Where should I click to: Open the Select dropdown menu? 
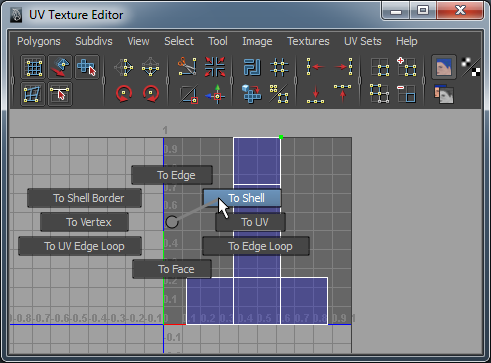tap(179, 41)
